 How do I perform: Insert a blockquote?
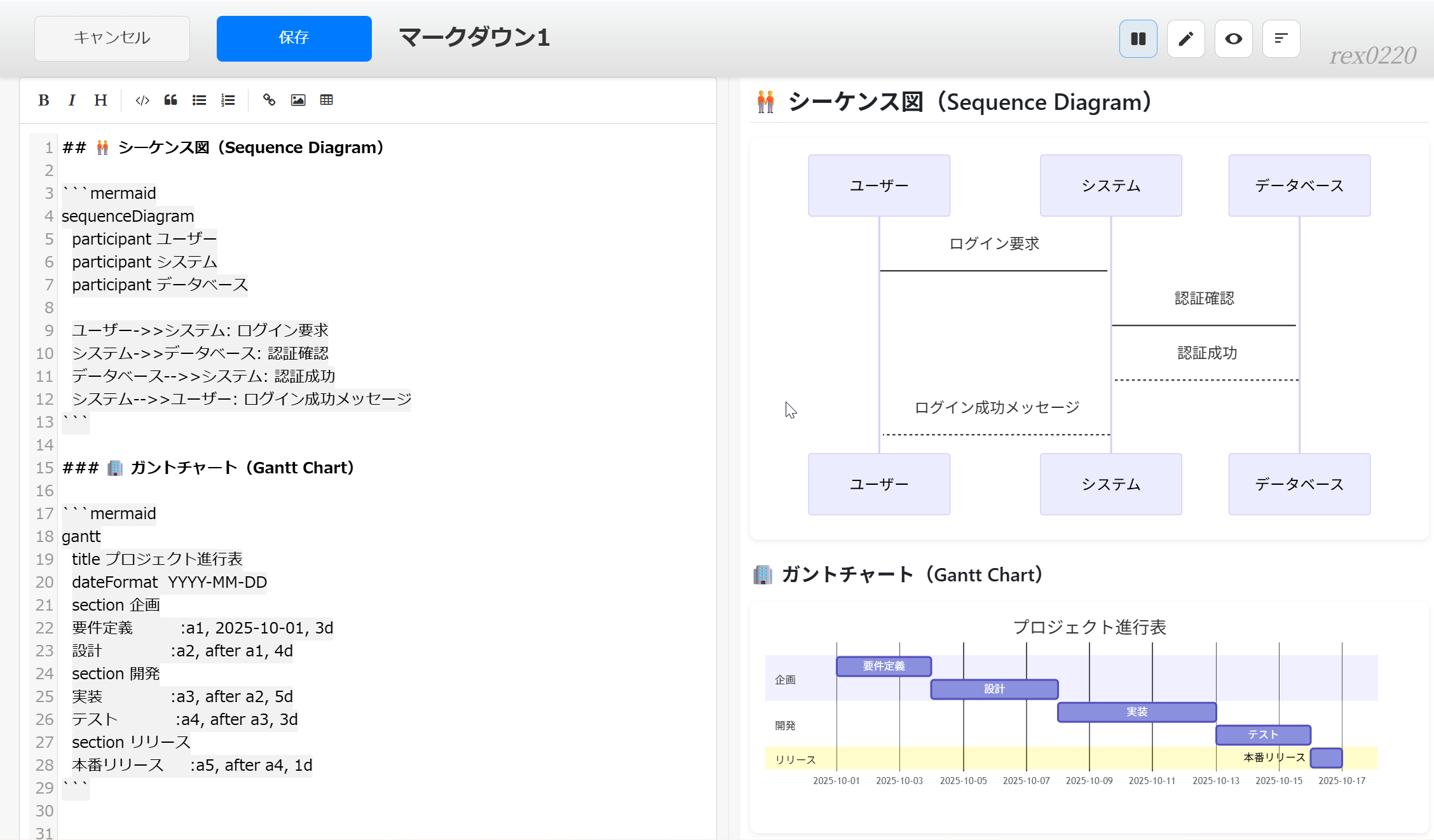pyautogui.click(x=170, y=100)
